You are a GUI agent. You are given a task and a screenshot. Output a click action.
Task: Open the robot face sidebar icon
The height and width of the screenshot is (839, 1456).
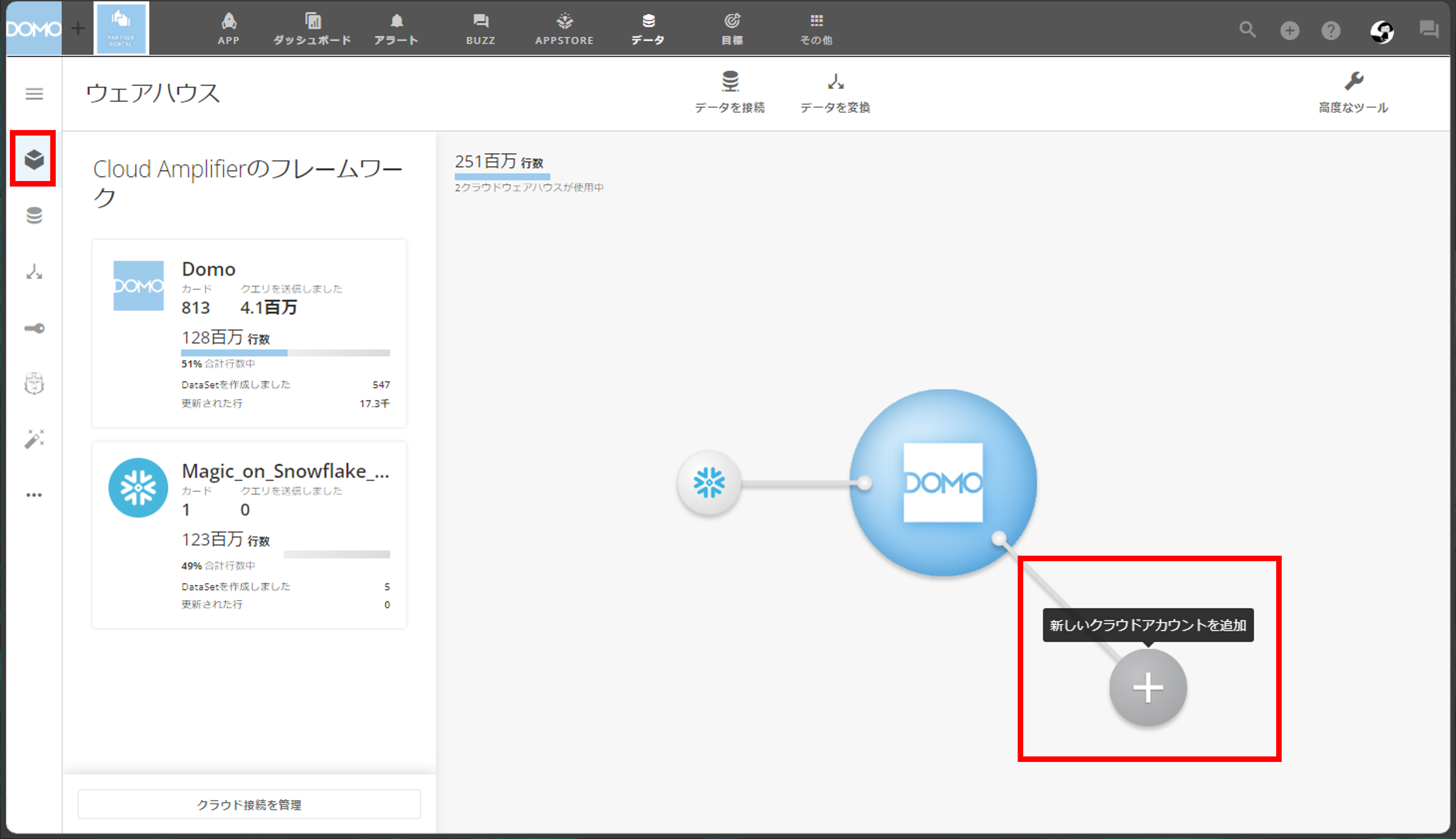pyautogui.click(x=34, y=383)
